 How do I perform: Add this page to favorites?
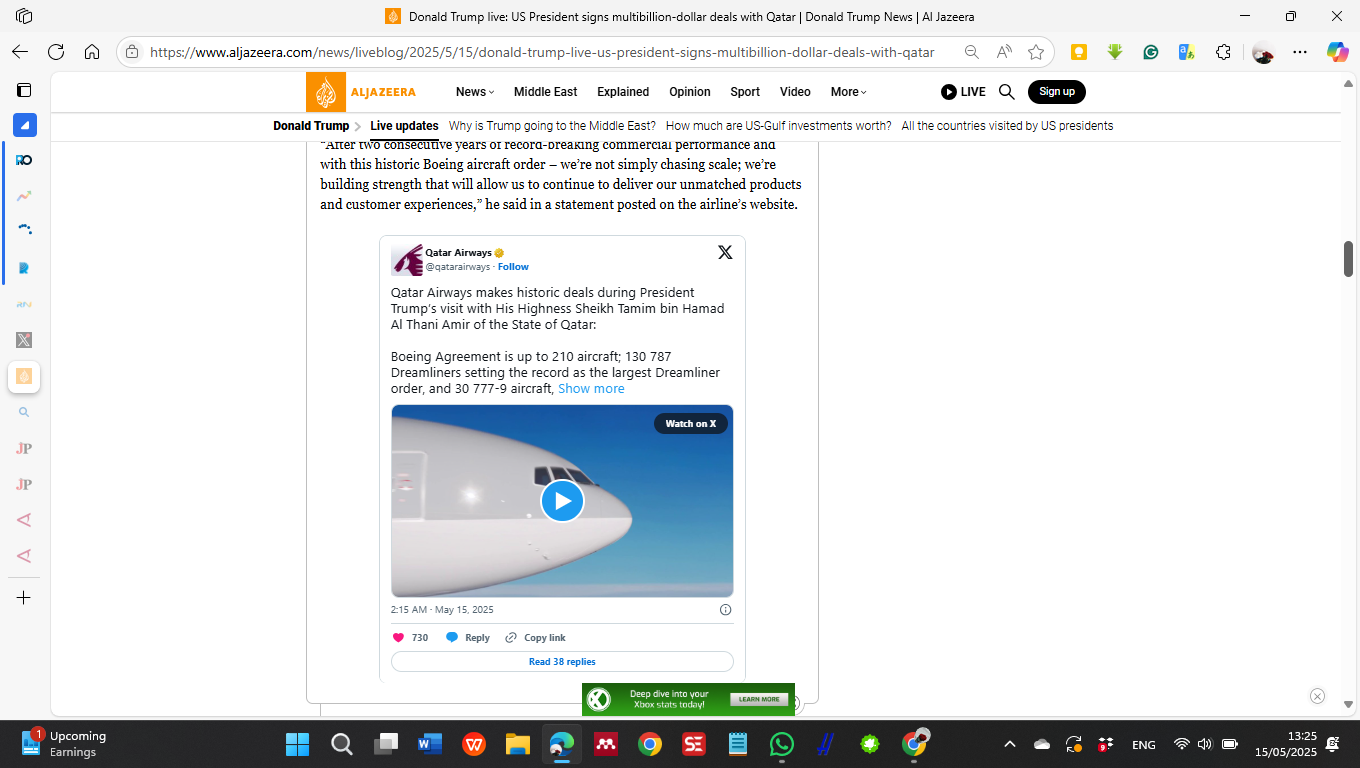click(1036, 52)
